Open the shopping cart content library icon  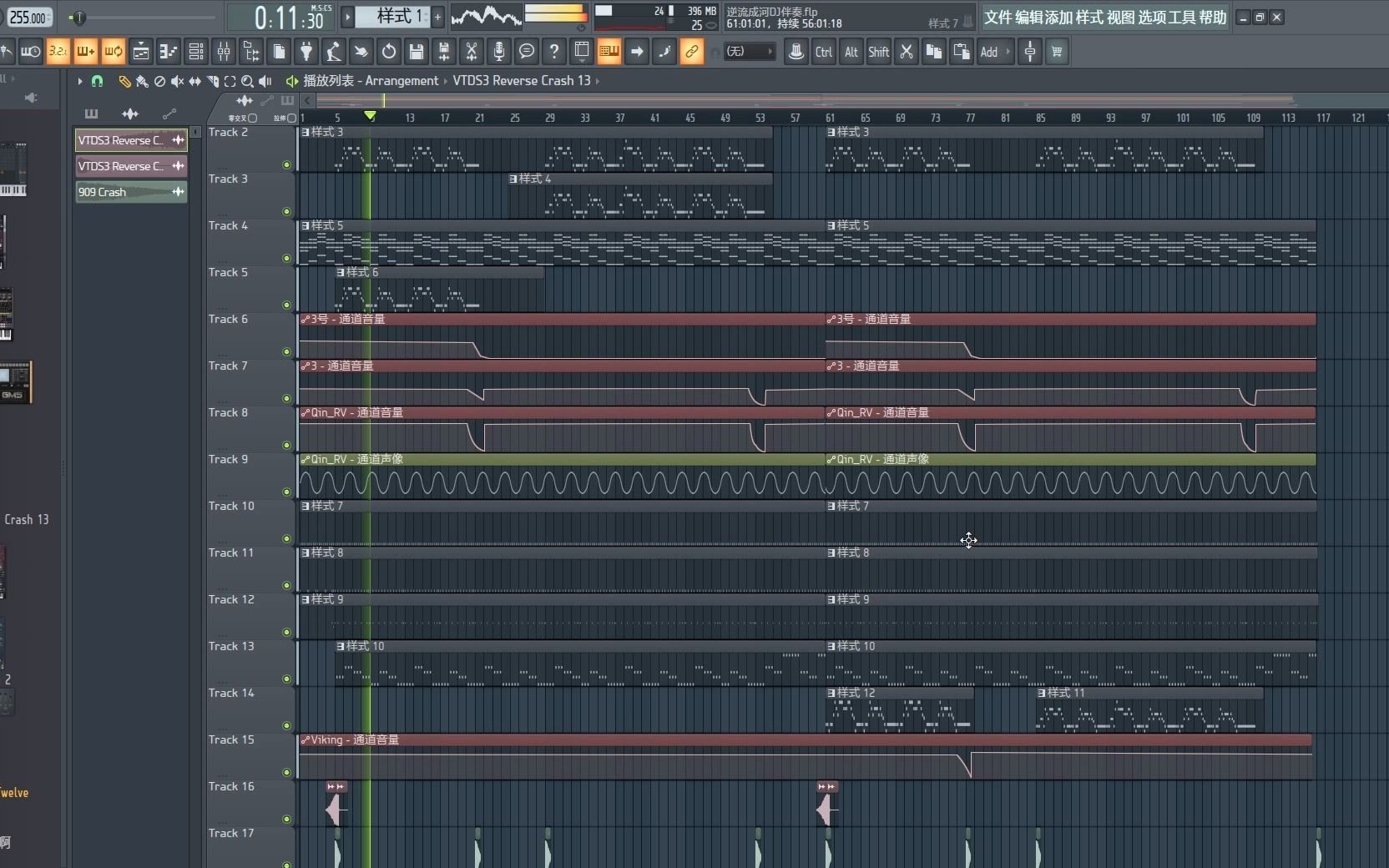(1057, 52)
